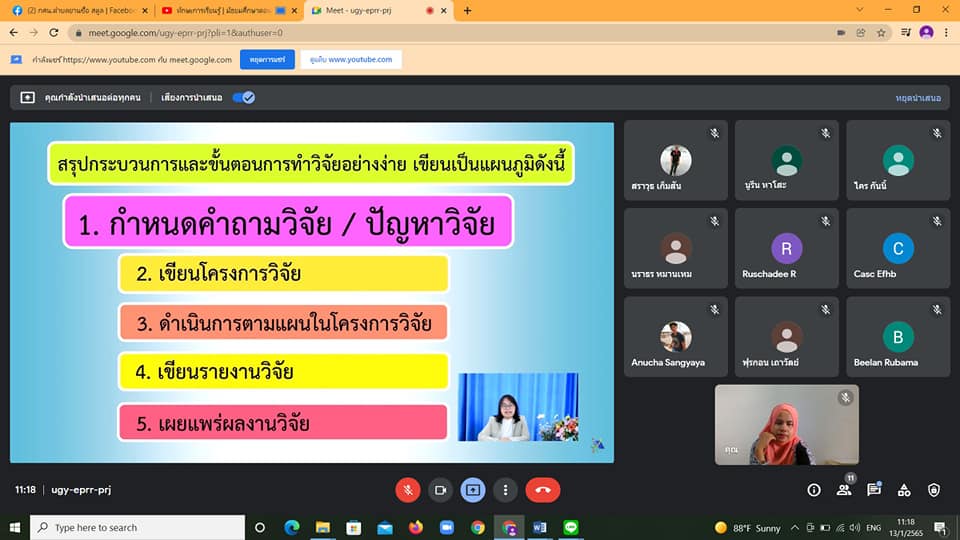
Task: Bookmark this page with star icon
Action: [881, 32]
